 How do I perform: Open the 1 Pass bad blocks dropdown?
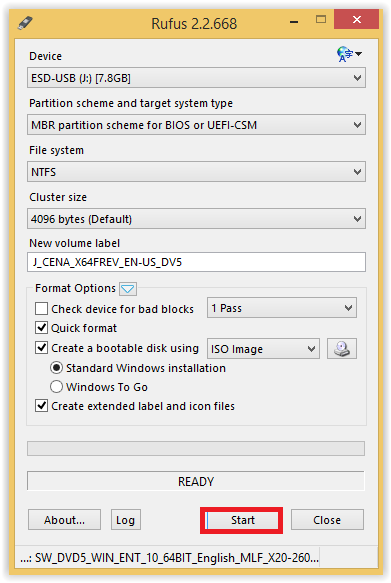coord(282,307)
